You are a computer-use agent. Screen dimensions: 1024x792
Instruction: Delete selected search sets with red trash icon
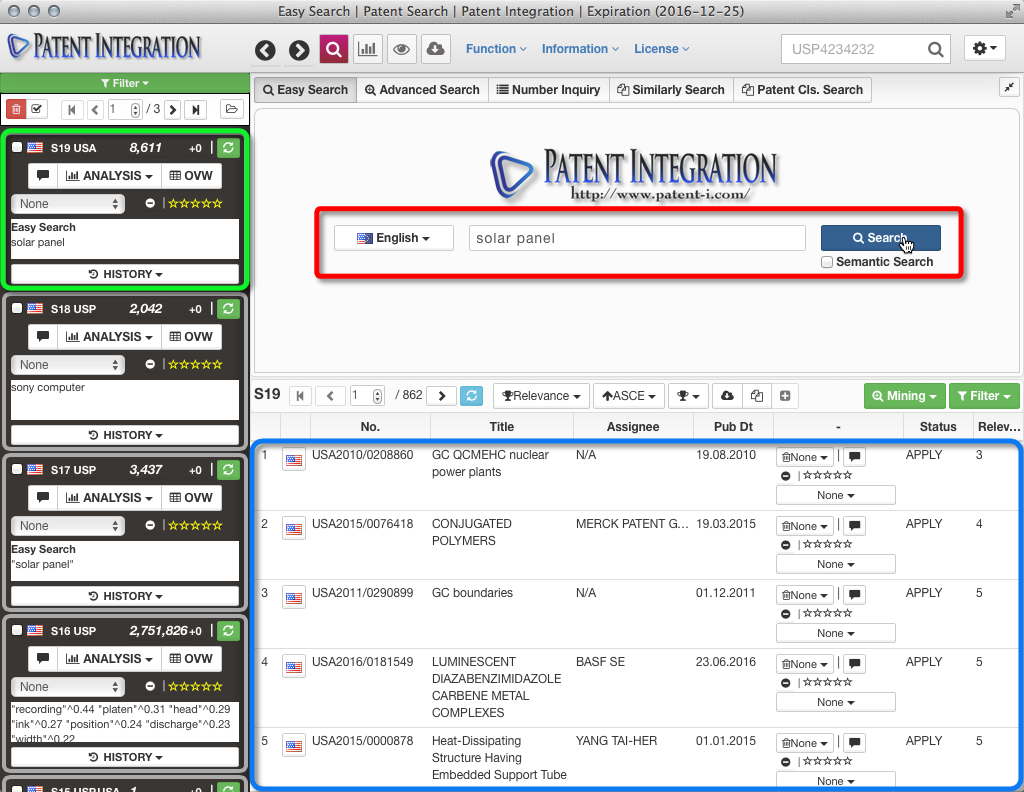point(16,109)
